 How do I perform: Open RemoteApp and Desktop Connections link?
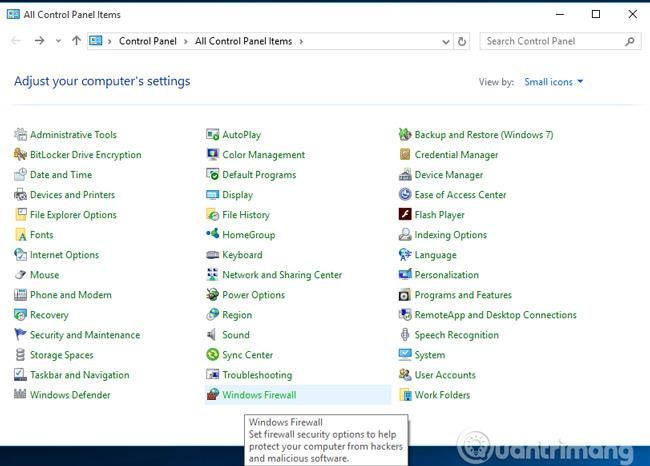[x=495, y=315]
